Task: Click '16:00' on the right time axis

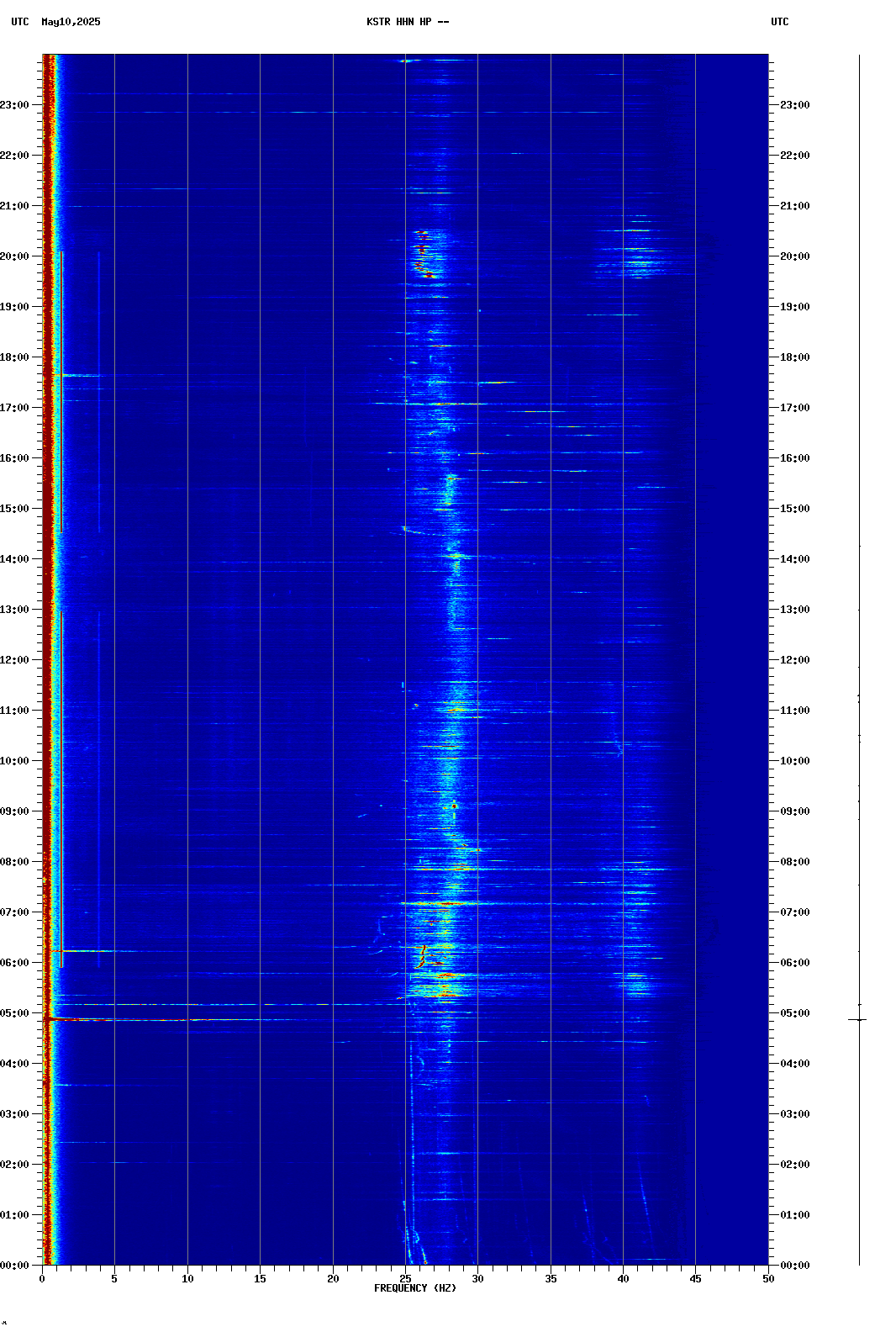Action: [x=795, y=458]
